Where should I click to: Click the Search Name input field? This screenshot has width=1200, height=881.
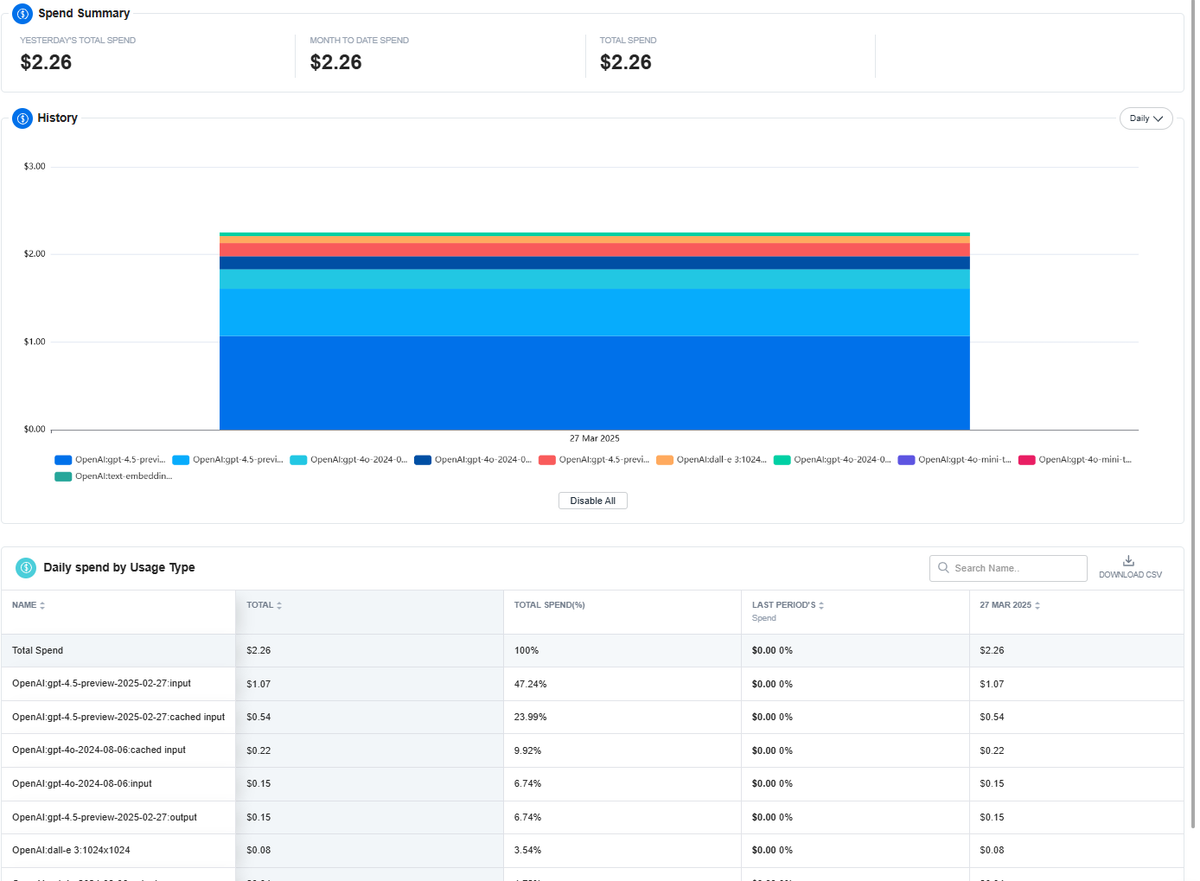1008,568
